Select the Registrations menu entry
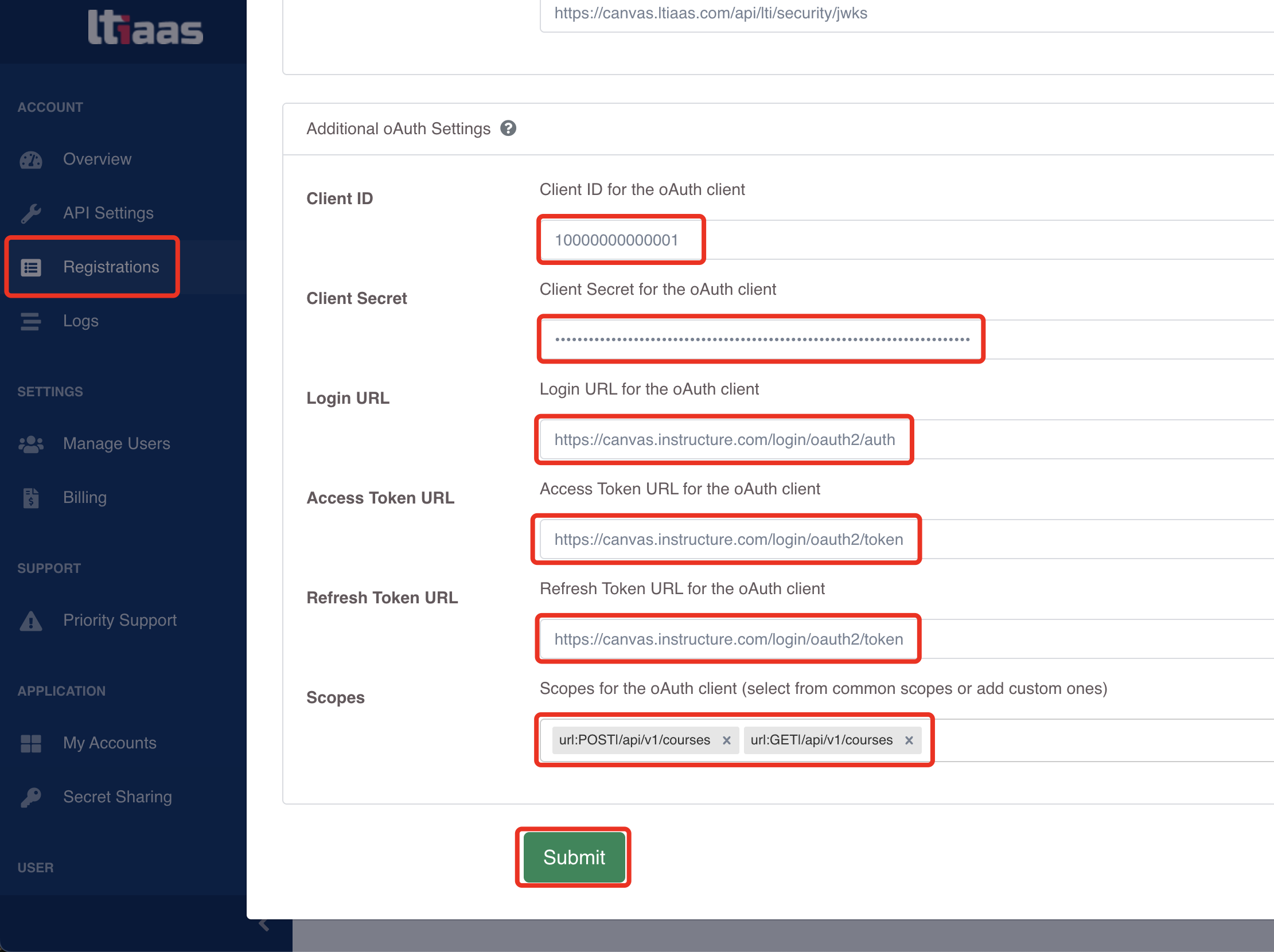The height and width of the screenshot is (952, 1274). click(111, 267)
